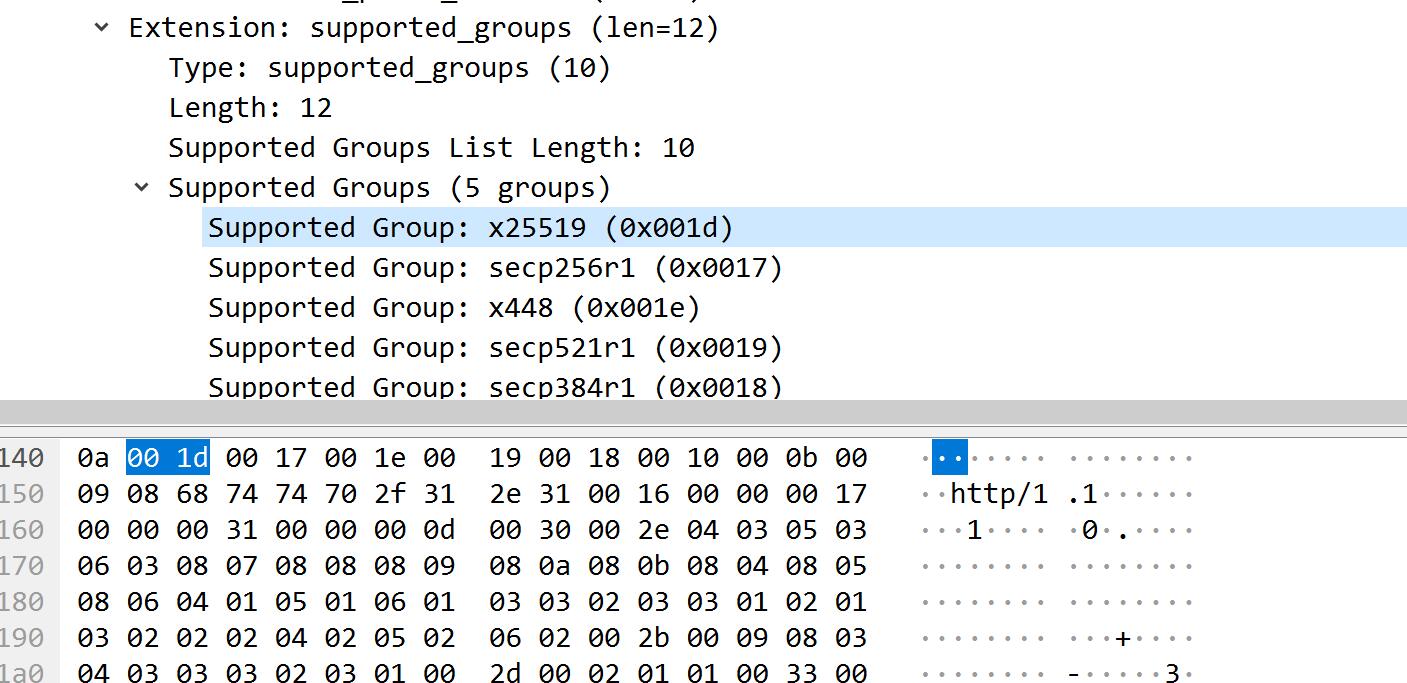The width and height of the screenshot is (1407, 683).
Task: Select Supported Group secp256r1 (0x0017)
Action: [495, 268]
